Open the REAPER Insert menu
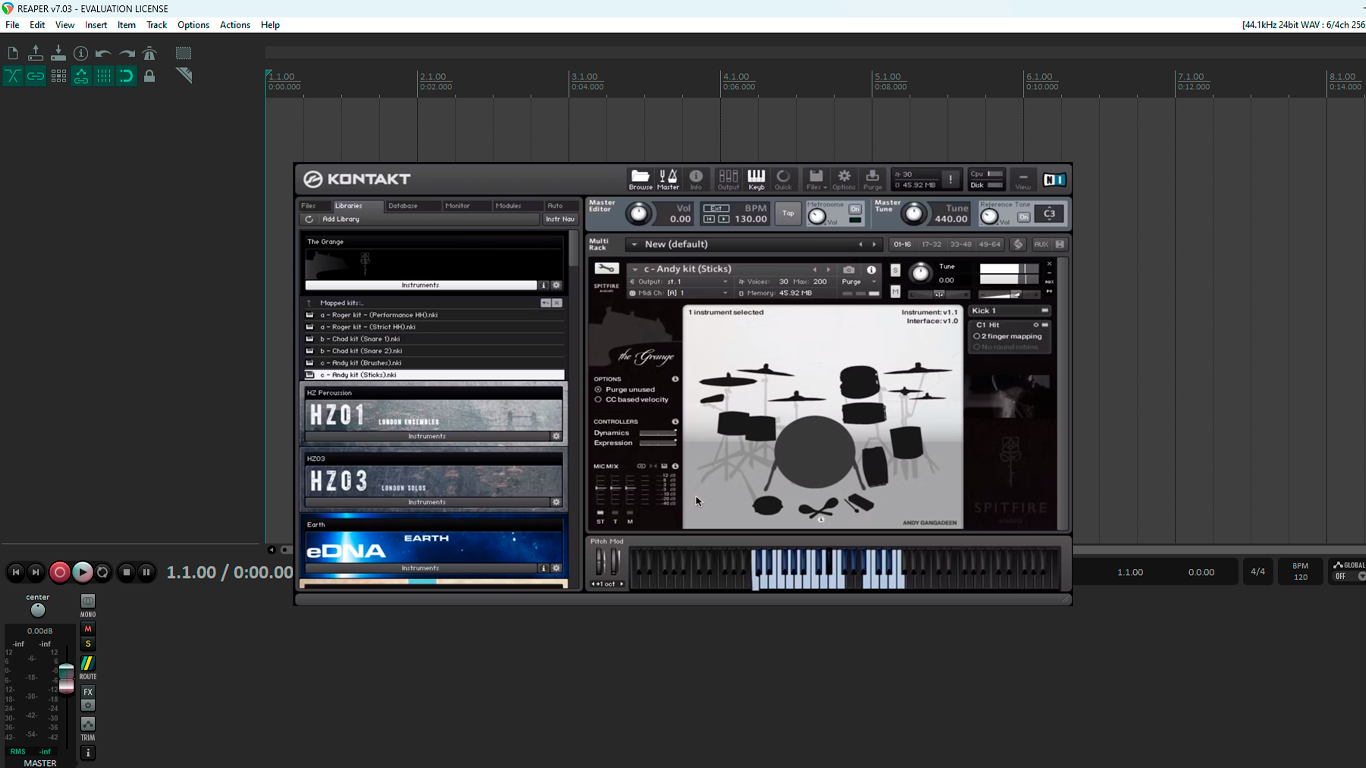The height and width of the screenshot is (768, 1366). pos(96,25)
